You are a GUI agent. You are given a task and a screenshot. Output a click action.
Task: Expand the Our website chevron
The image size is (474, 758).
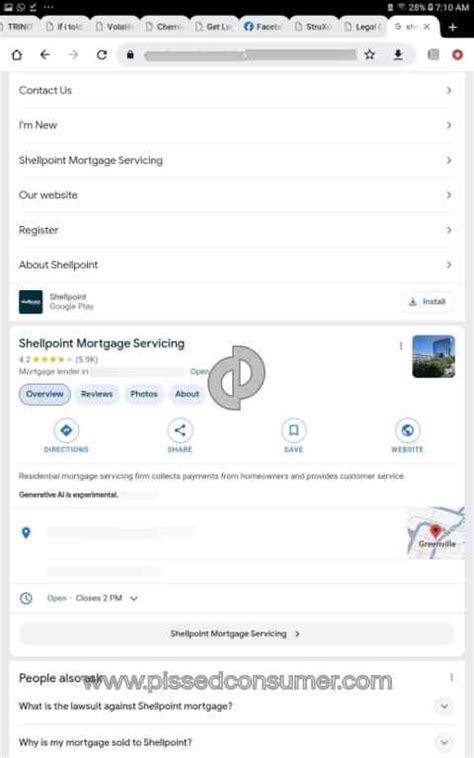coord(449,195)
